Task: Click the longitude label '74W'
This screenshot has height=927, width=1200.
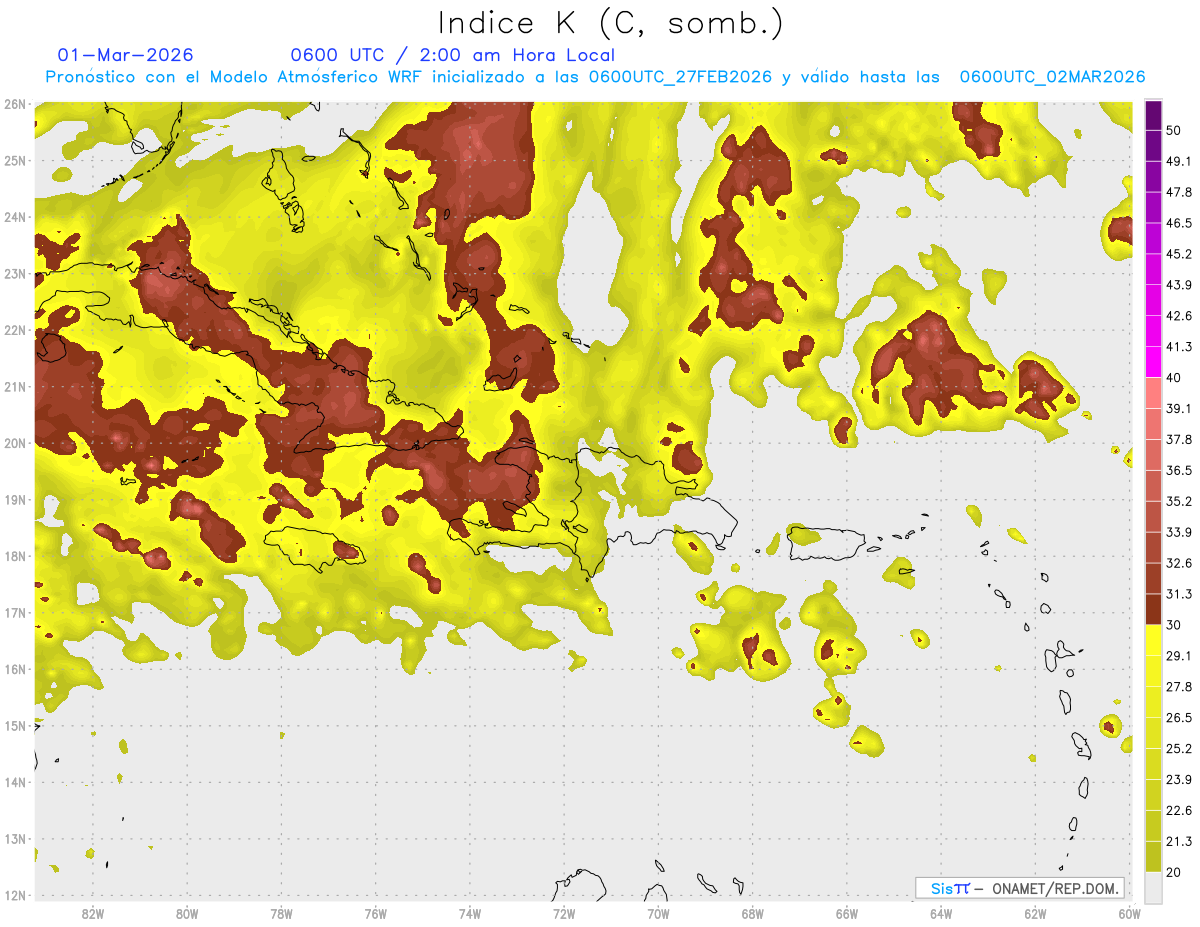Action: [469, 913]
